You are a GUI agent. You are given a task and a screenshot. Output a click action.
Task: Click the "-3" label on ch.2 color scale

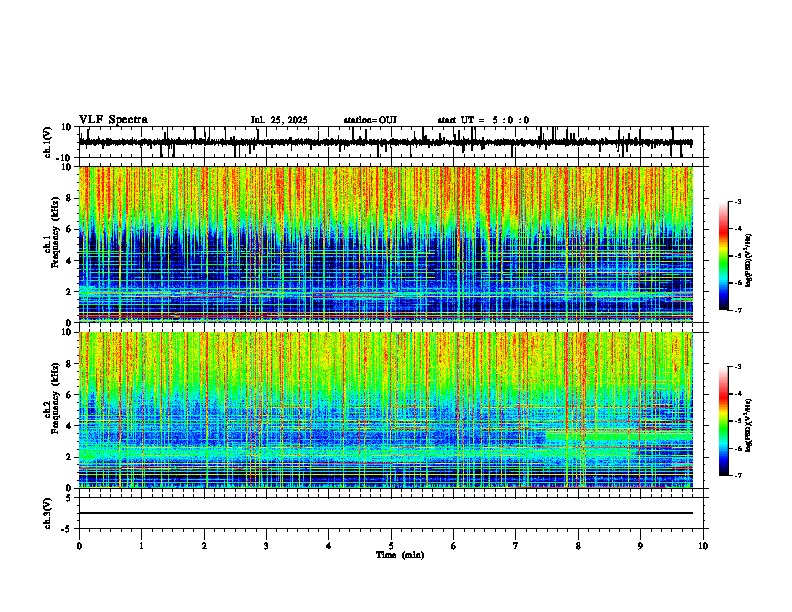pos(737,367)
